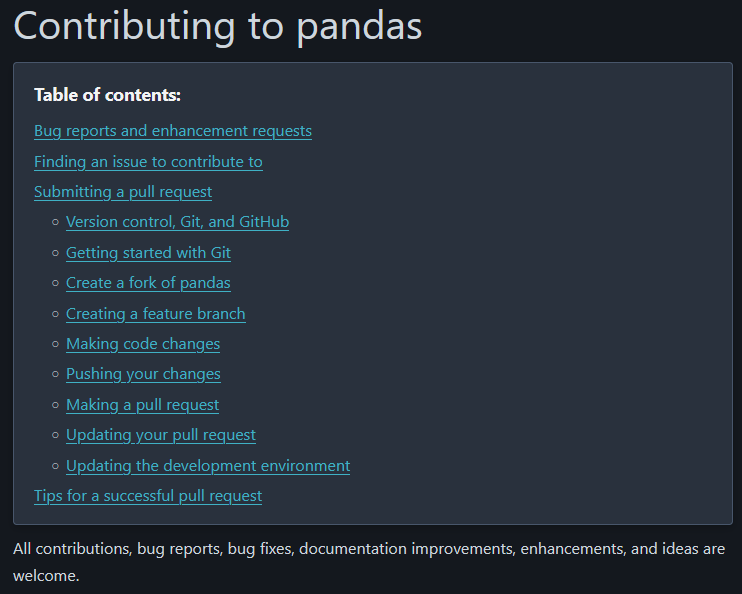This screenshot has height=594, width=742.
Task: Navigate to Creating a feature branch
Action: 156,313
